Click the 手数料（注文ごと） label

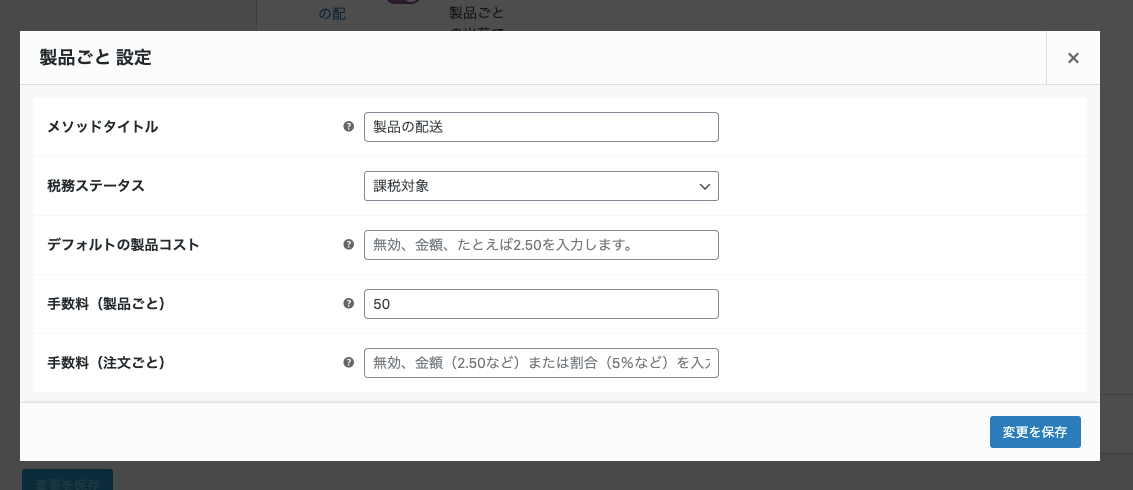point(106,363)
